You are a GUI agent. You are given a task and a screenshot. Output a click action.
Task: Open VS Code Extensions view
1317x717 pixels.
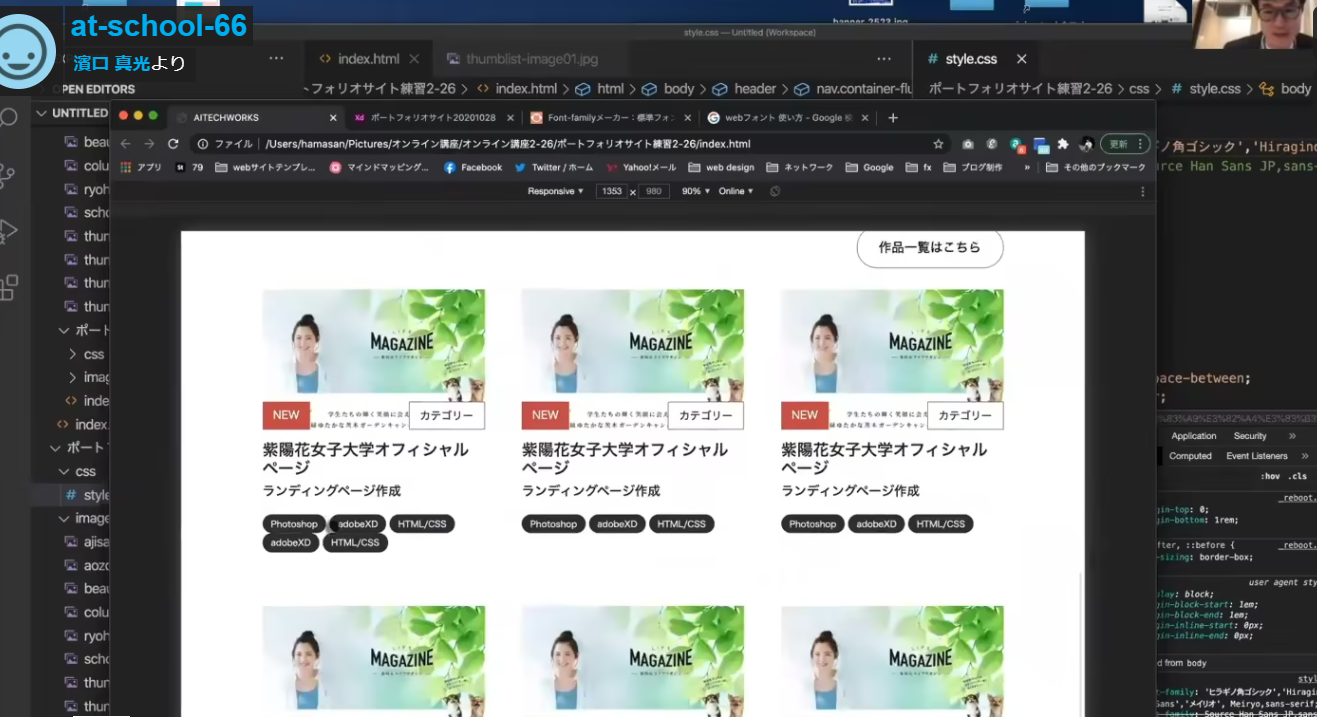click(x=8, y=288)
